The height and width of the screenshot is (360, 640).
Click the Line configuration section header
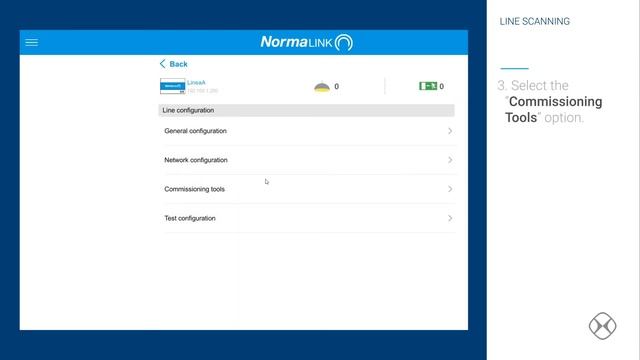click(x=306, y=110)
